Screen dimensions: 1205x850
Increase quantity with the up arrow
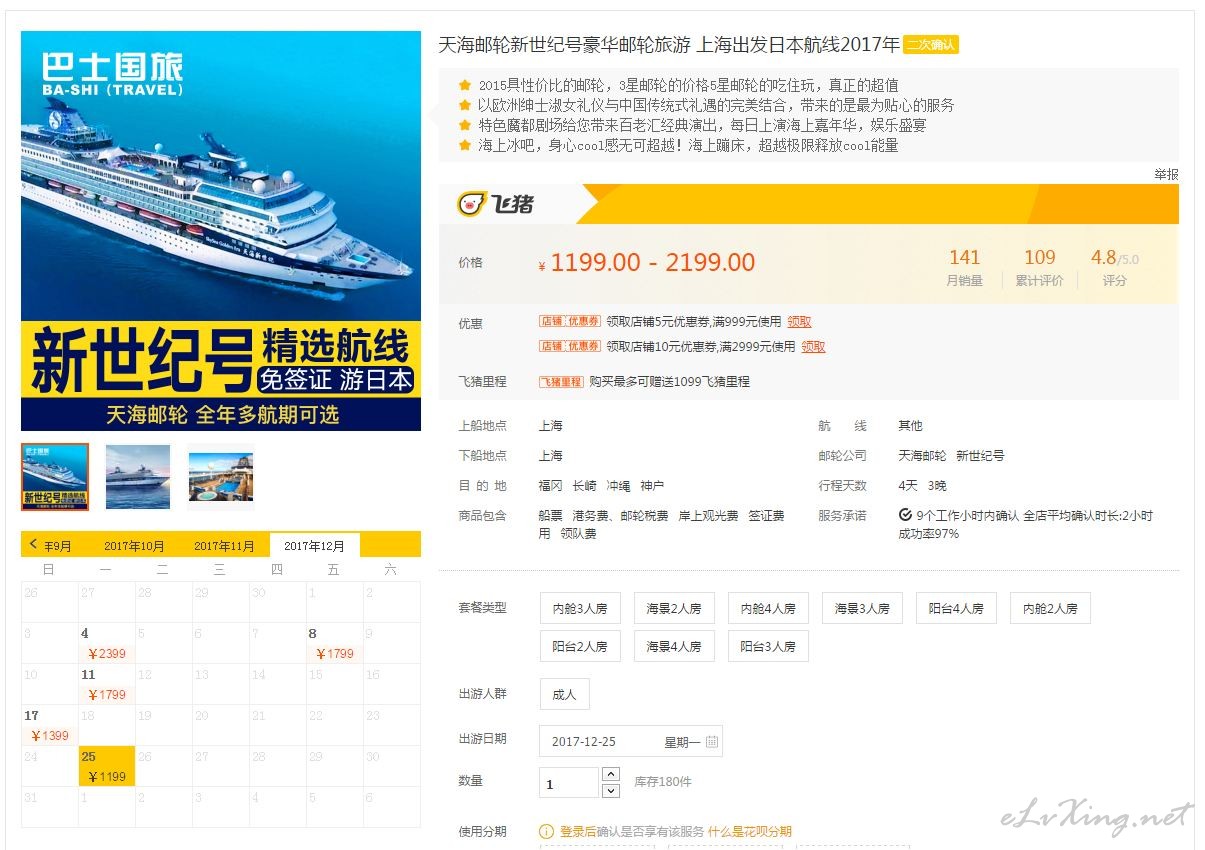tap(612, 774)
